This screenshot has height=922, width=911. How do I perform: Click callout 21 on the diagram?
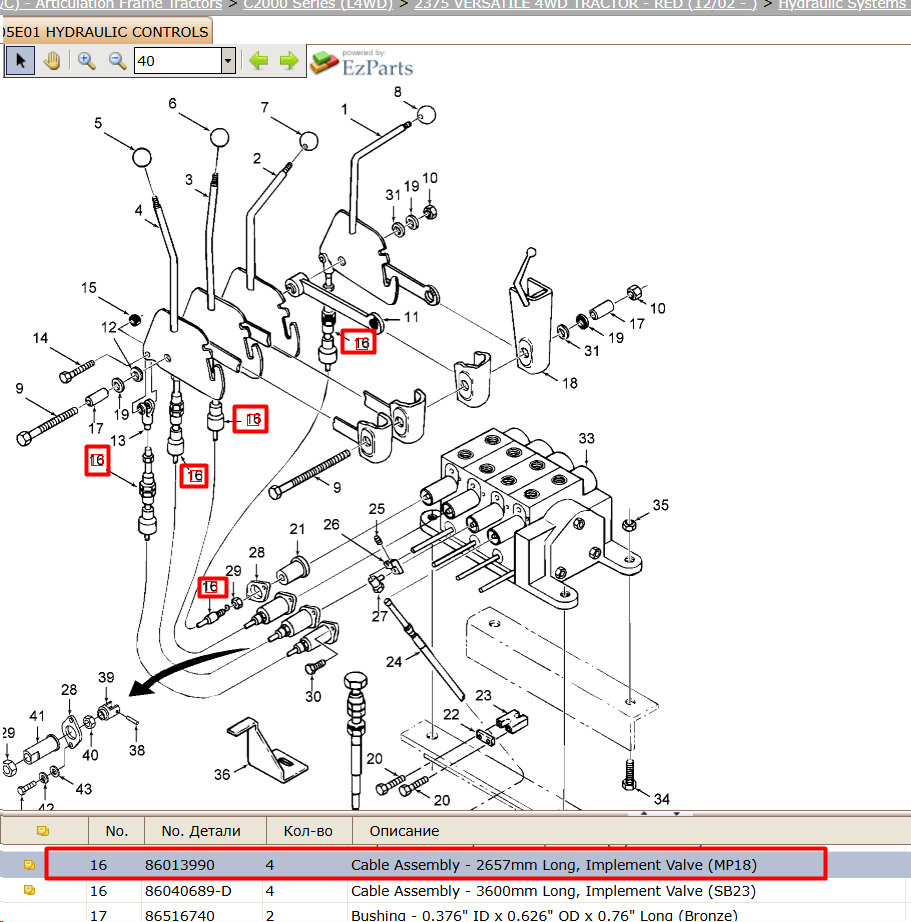(297, 529)
